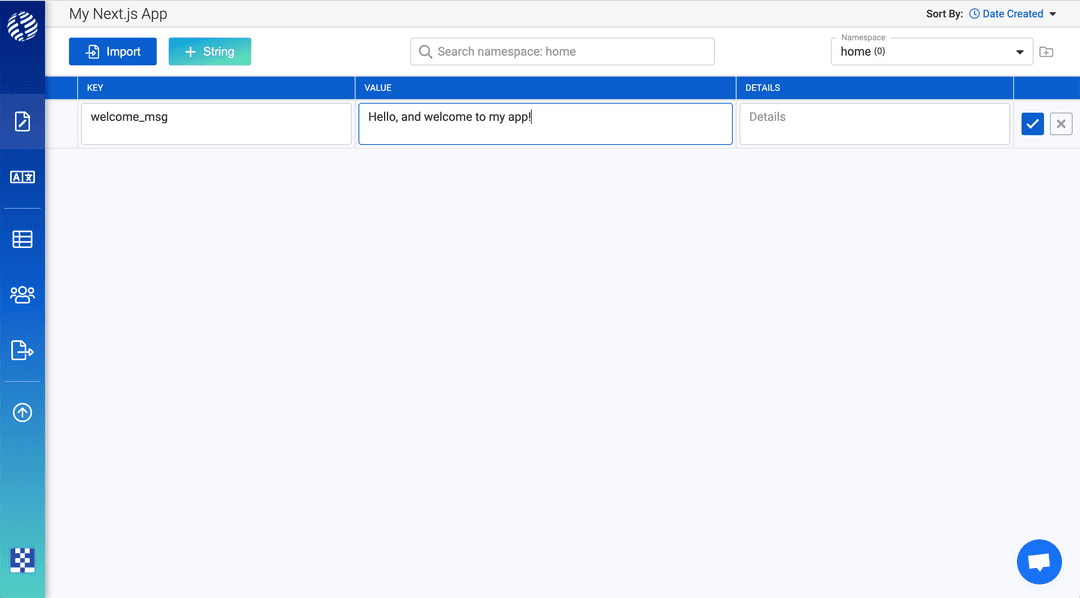The image size is (1080, 598).
Task: Select the export document sidebar icon
Action: pos(22,350)
